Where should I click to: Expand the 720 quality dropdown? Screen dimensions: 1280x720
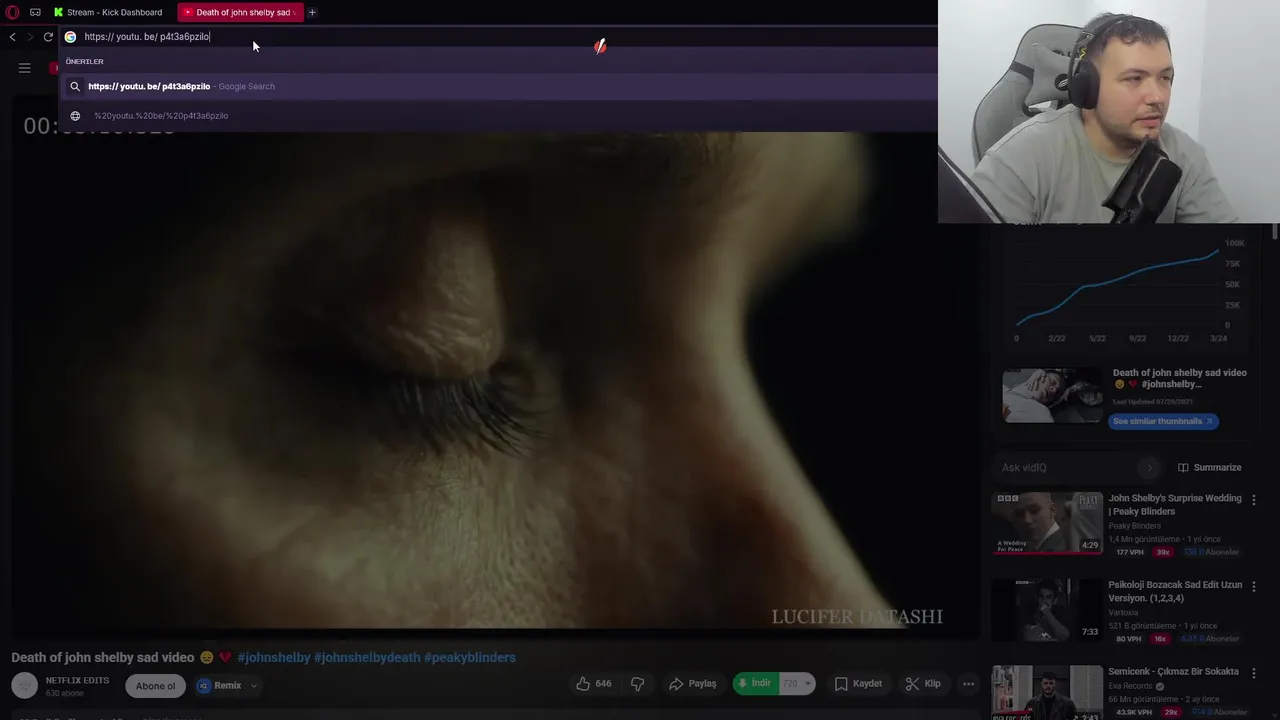pos(797,684)
